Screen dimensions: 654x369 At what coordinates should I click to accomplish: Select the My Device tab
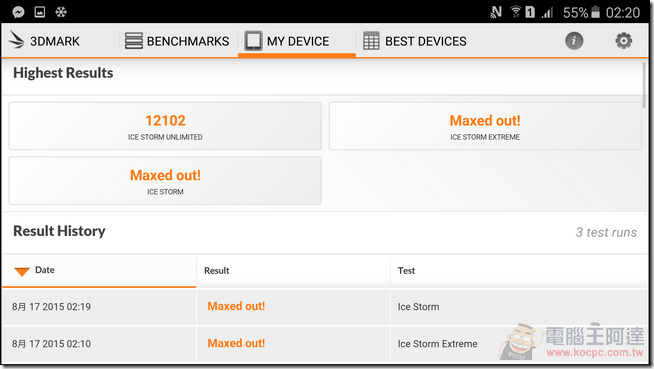(x=297, y=41)
